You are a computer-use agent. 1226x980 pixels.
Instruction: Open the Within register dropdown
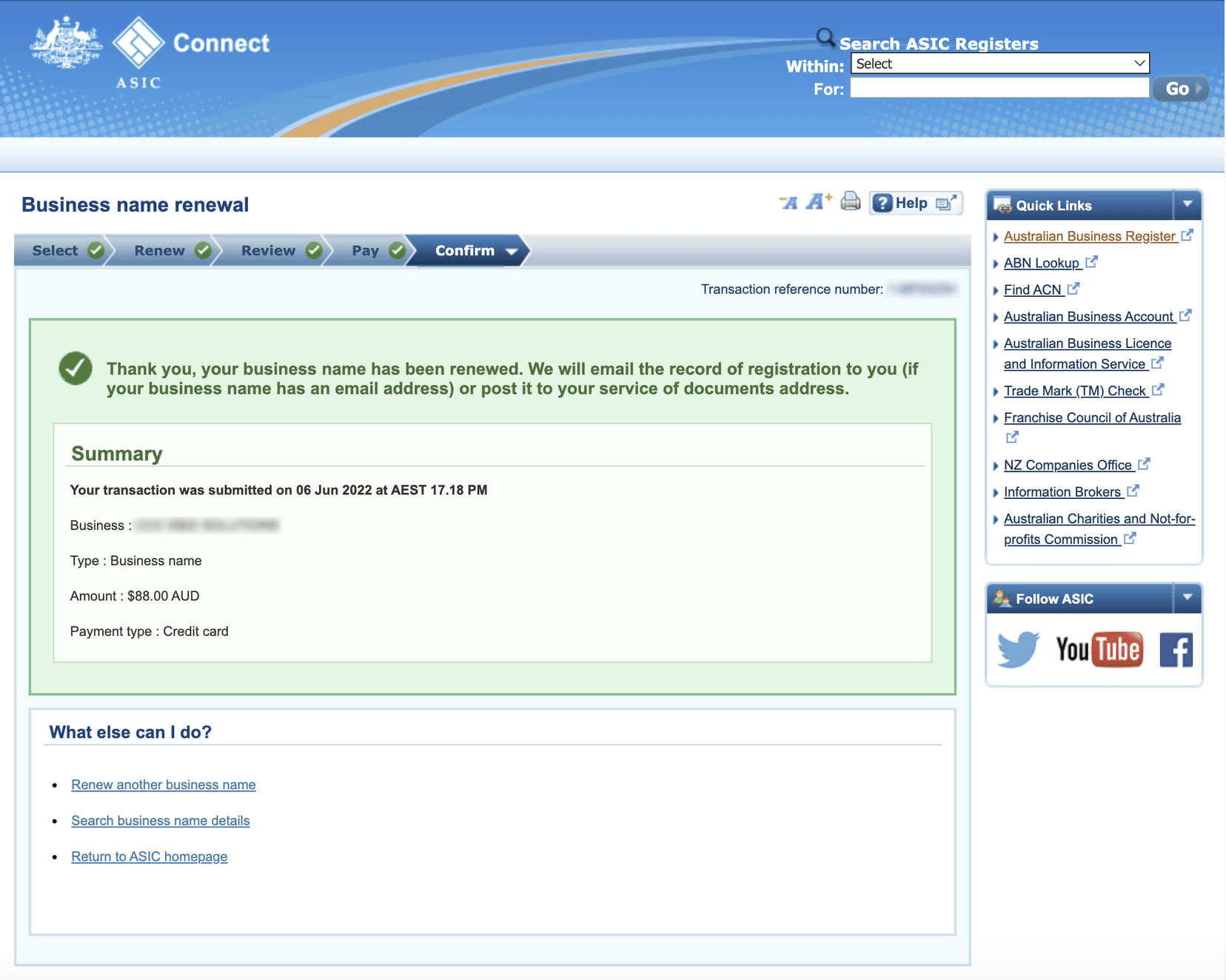[x=999, y=64]
